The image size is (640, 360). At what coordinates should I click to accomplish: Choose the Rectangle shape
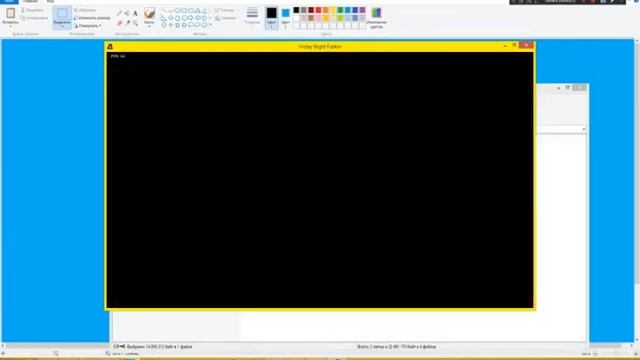coord(184,10)
